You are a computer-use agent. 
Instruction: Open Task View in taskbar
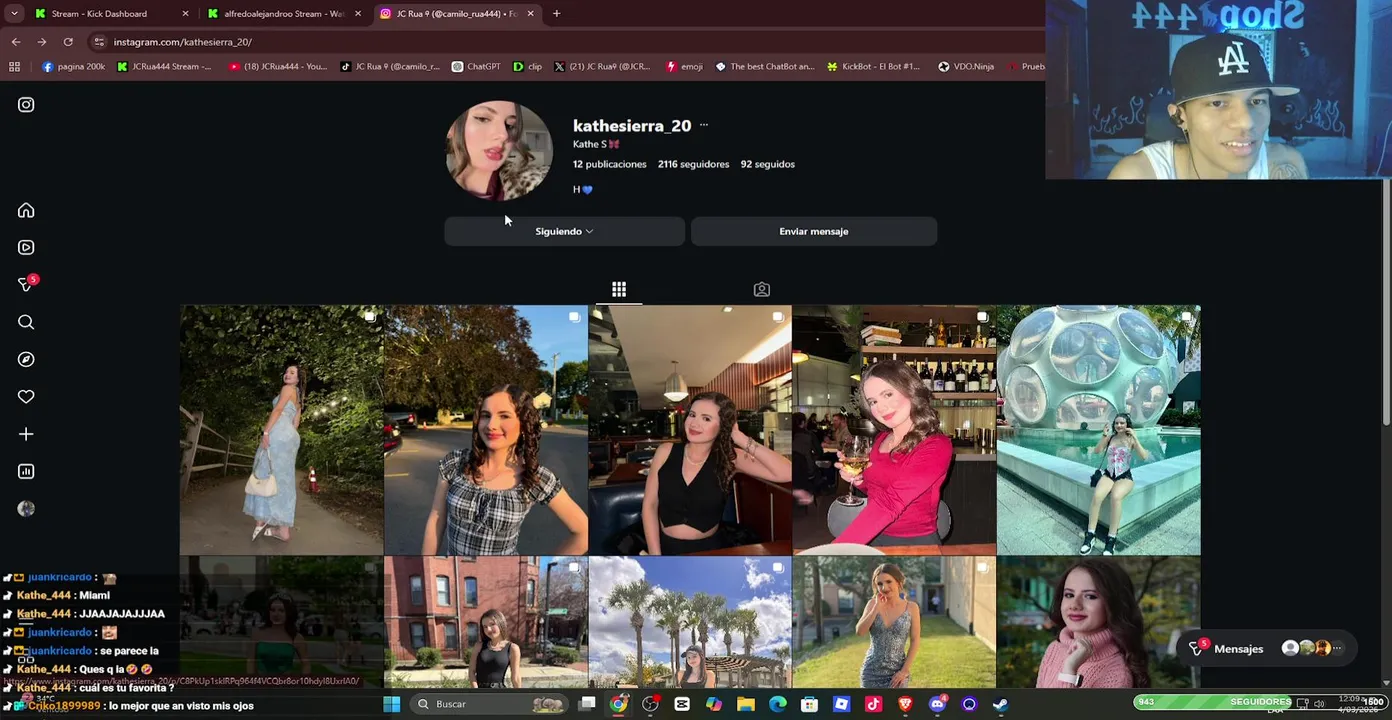(x=587, y=704)
